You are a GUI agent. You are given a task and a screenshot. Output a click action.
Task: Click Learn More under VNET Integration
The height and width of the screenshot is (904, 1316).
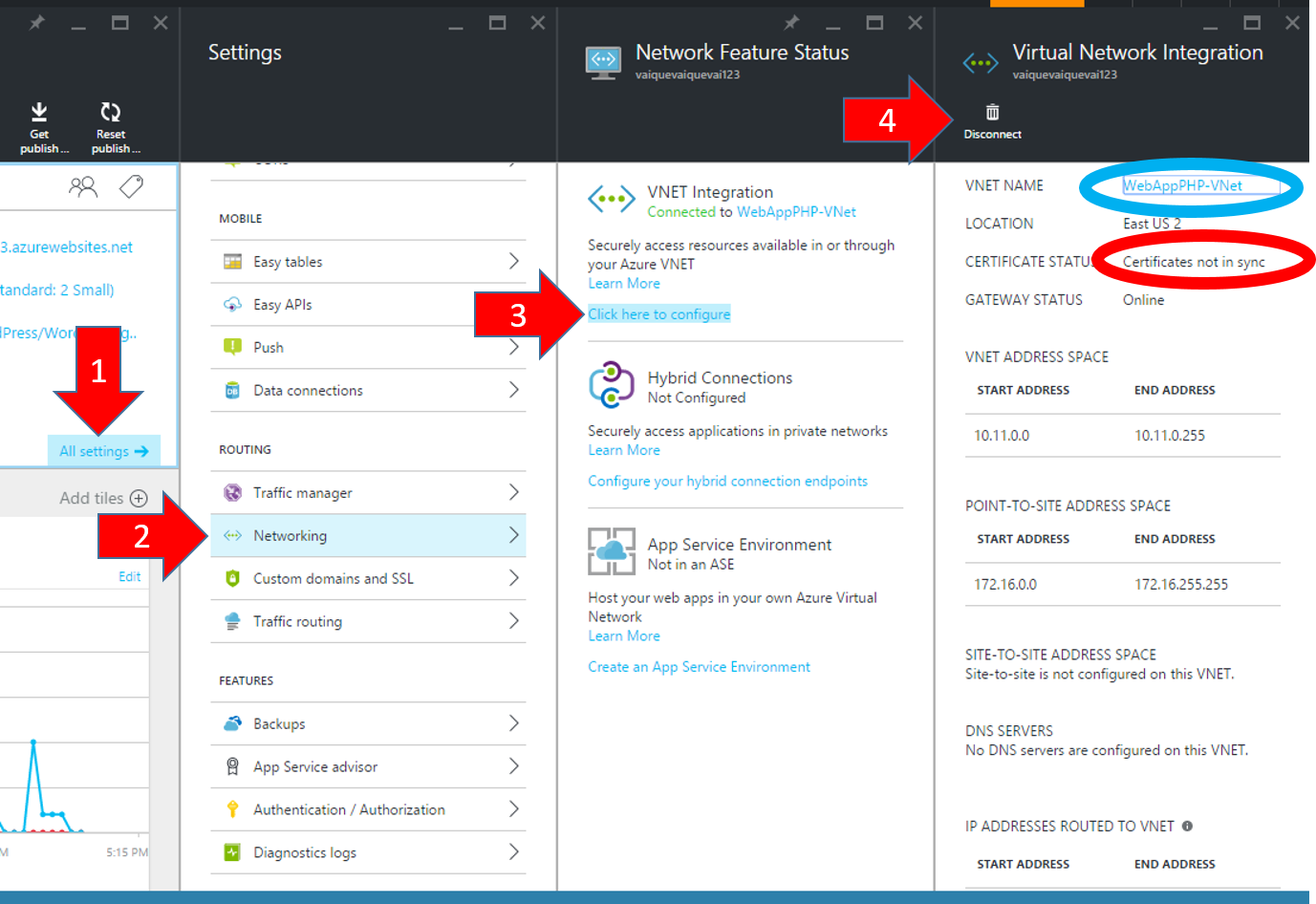point(624,284)
